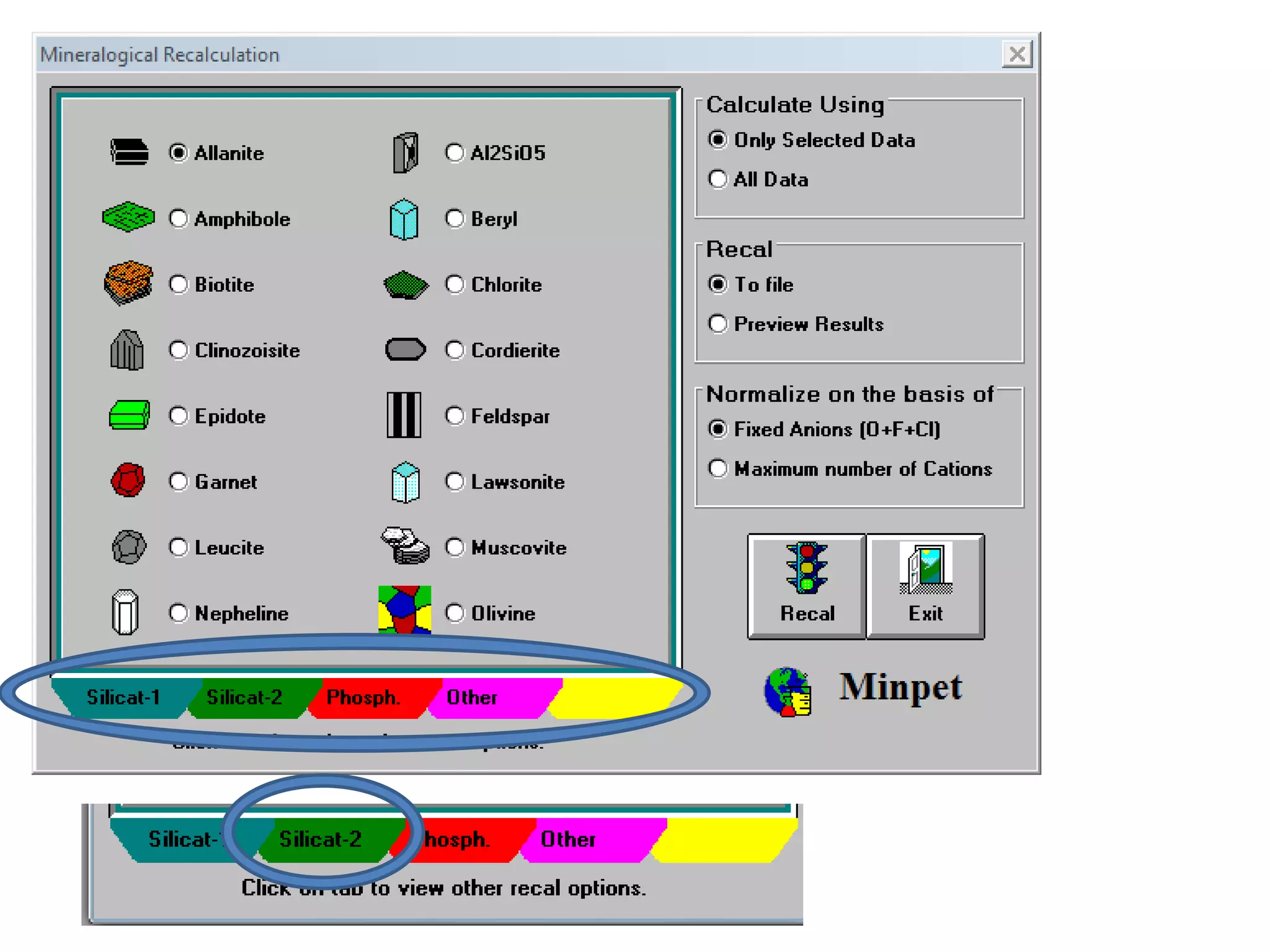Click the striped Feldspar icon
The width and height of the screenshot is (1270, 952).
[x=404, y=415]
